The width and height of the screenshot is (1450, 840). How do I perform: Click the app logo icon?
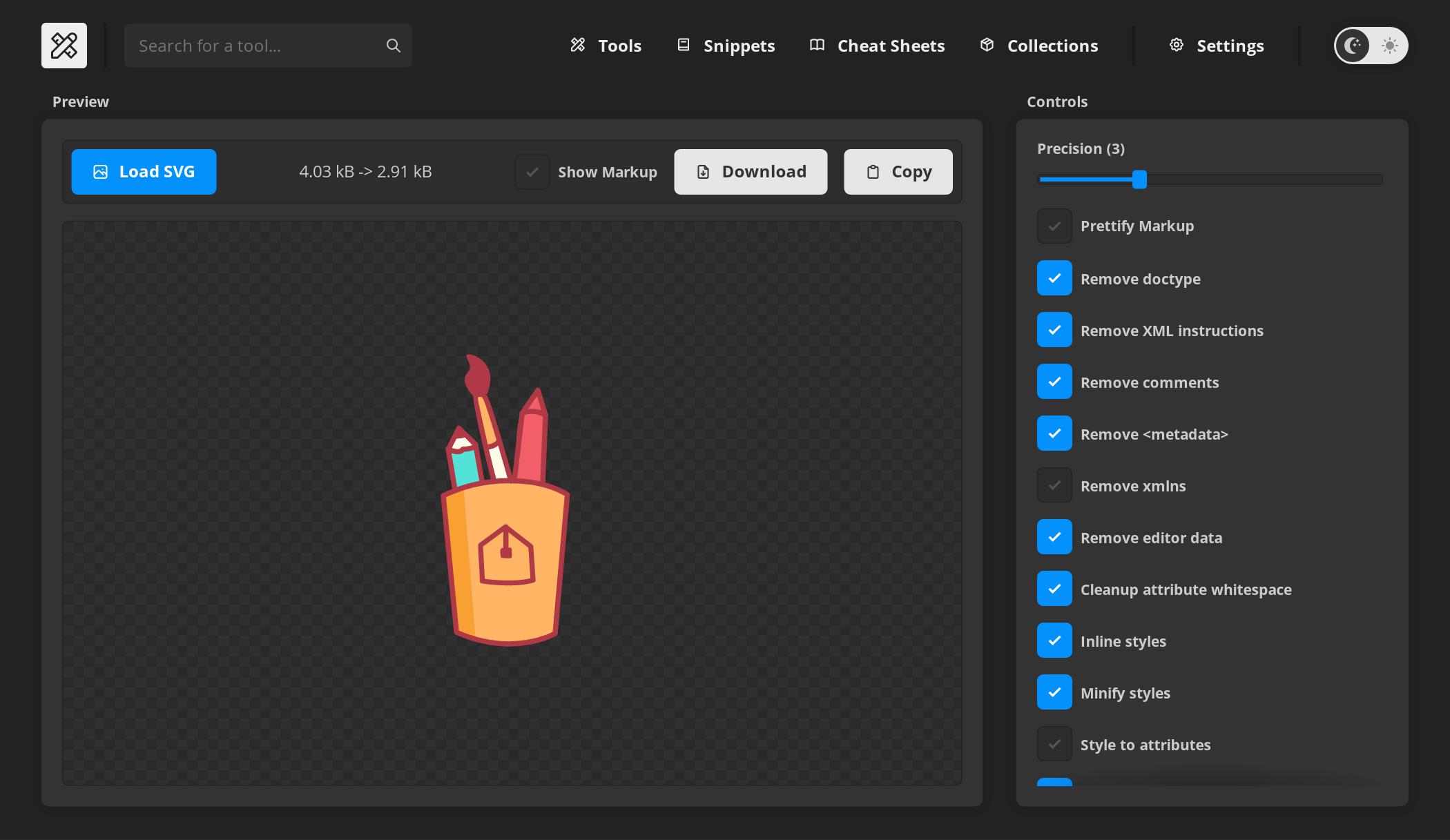64,45
